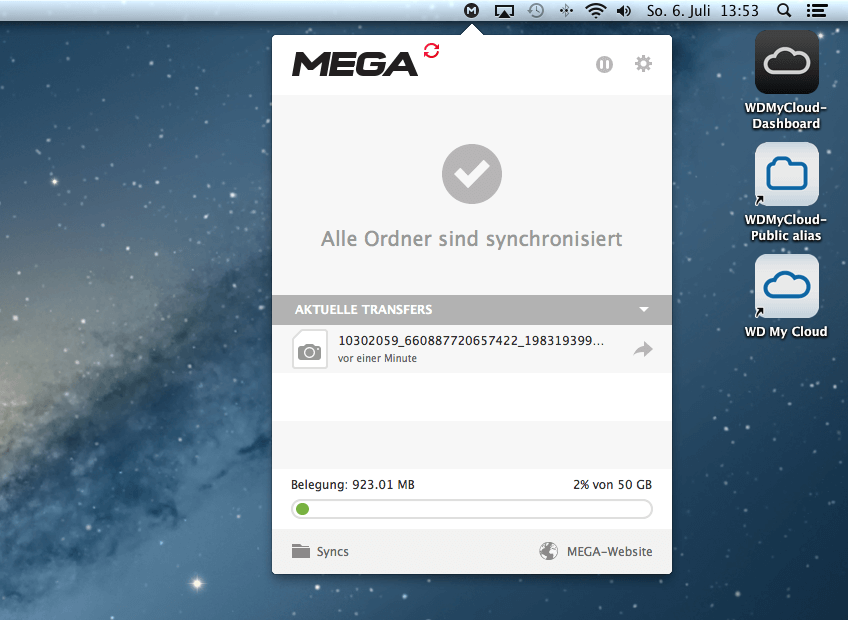
Task: Click the camera file thumbnail icon
Action: tap(310, 349)
